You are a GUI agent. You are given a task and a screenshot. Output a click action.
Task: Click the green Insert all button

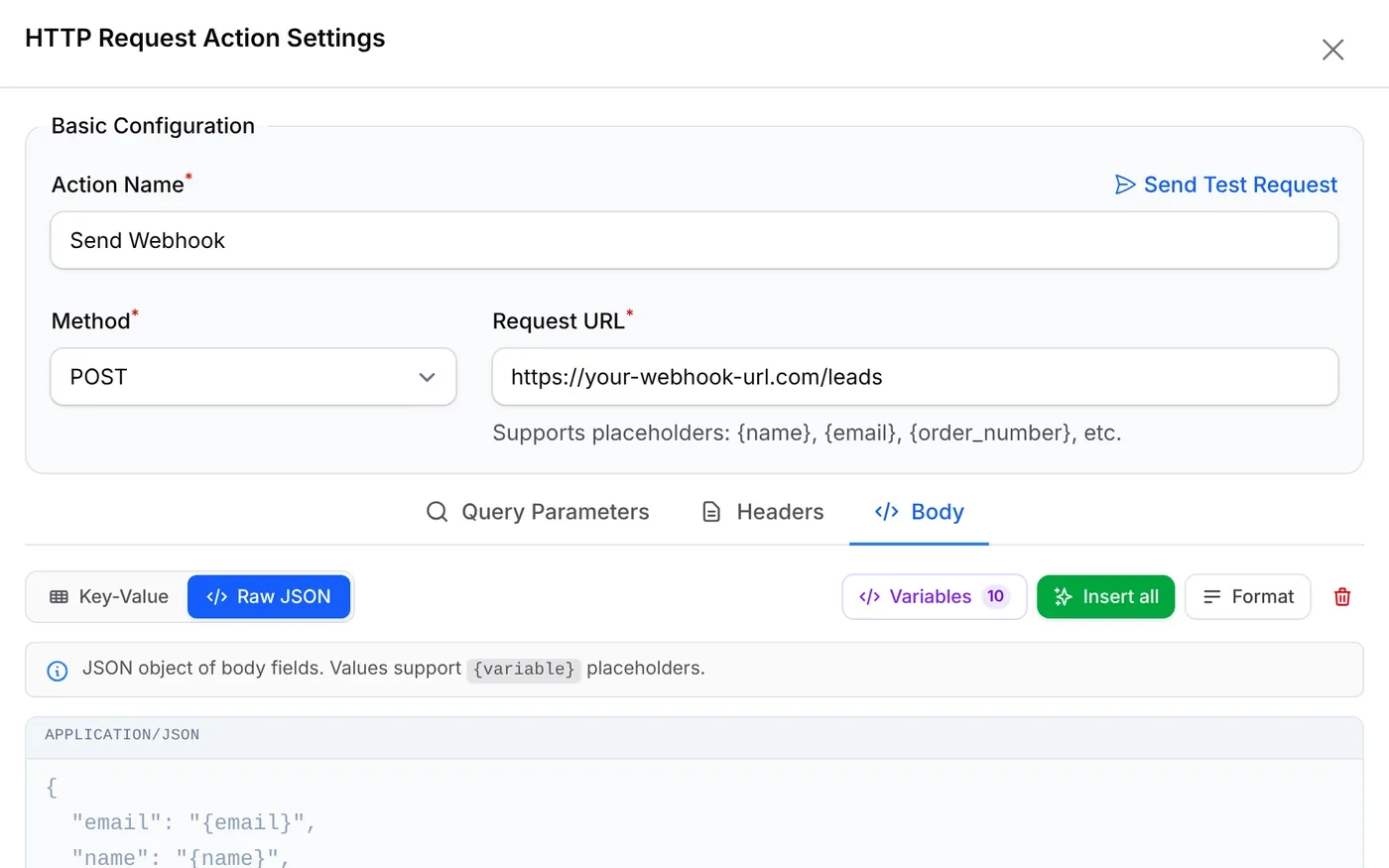click(1105, 597)
